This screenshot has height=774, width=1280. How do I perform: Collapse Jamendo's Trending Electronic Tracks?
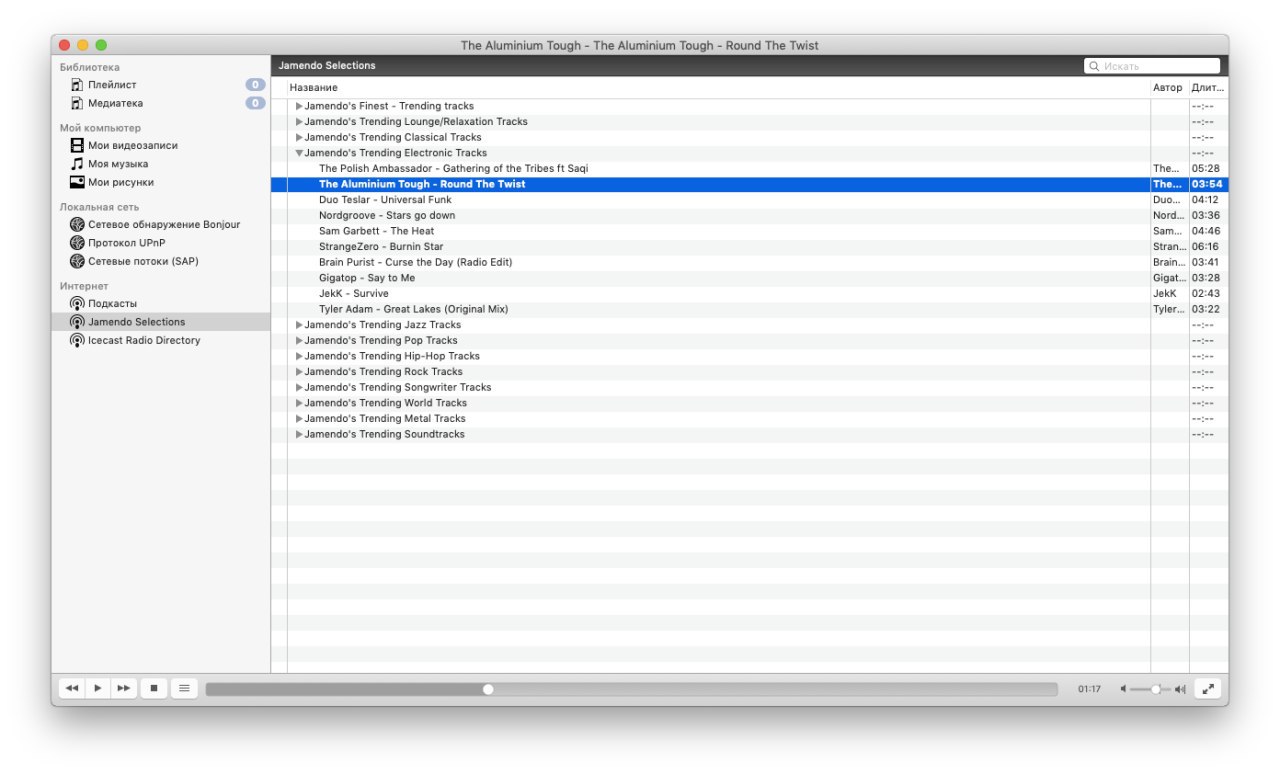299,153
